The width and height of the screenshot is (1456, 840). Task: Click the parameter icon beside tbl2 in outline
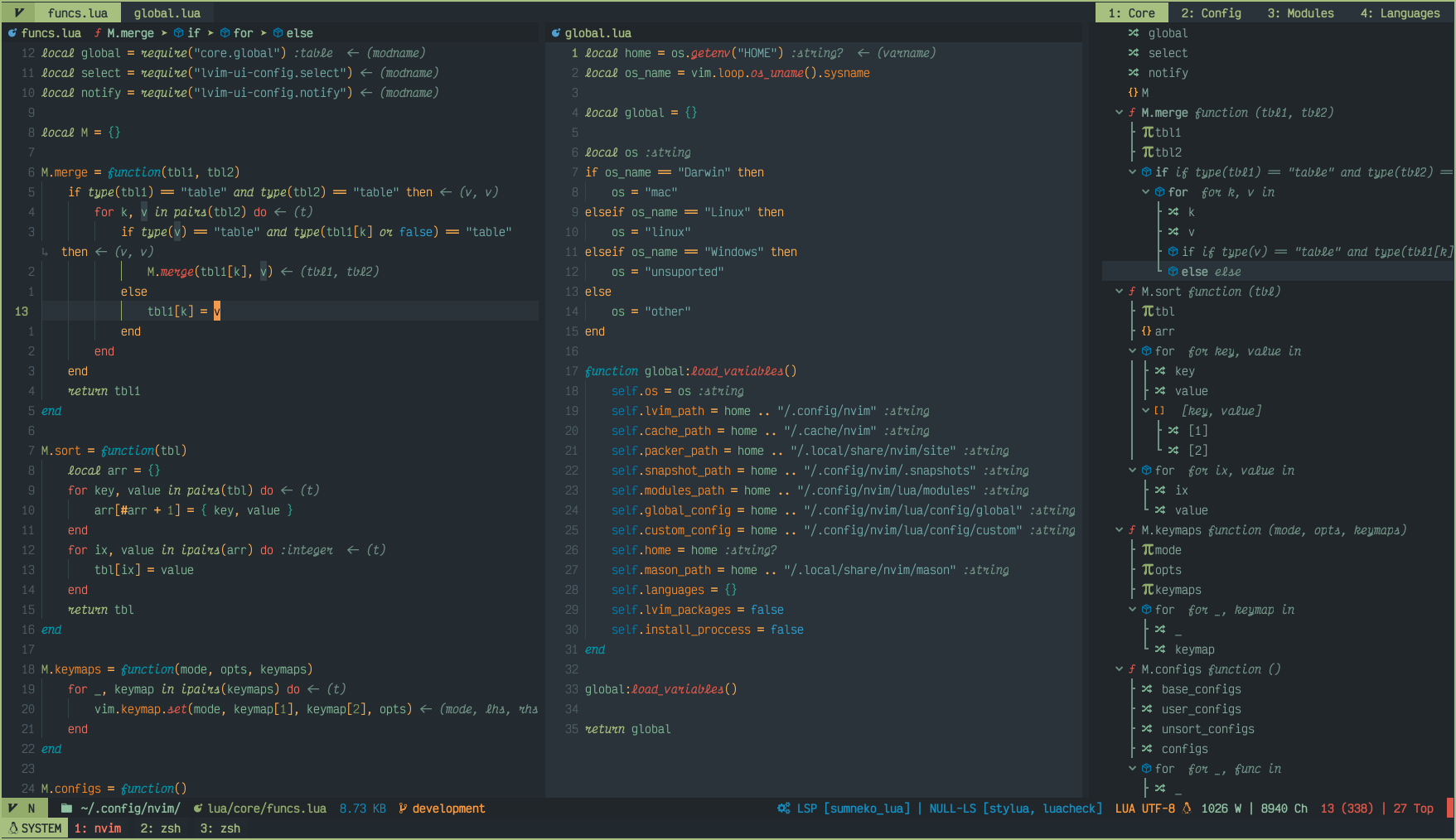[x=1148, y=152]
